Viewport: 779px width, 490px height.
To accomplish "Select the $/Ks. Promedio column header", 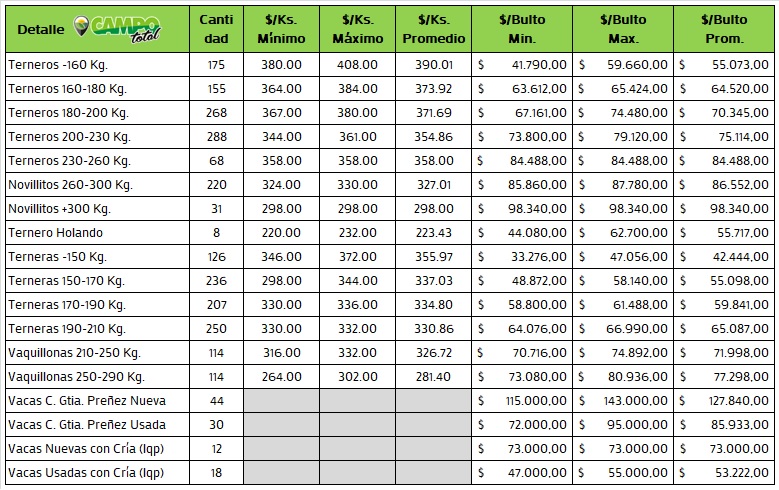I will (433, 29).
